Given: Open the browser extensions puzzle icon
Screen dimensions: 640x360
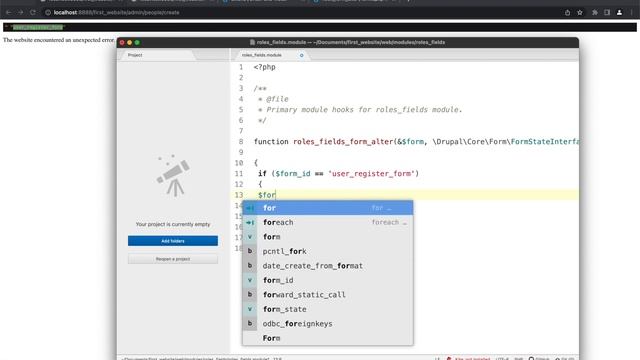Looking at the screenshot, I should (595, 13).
